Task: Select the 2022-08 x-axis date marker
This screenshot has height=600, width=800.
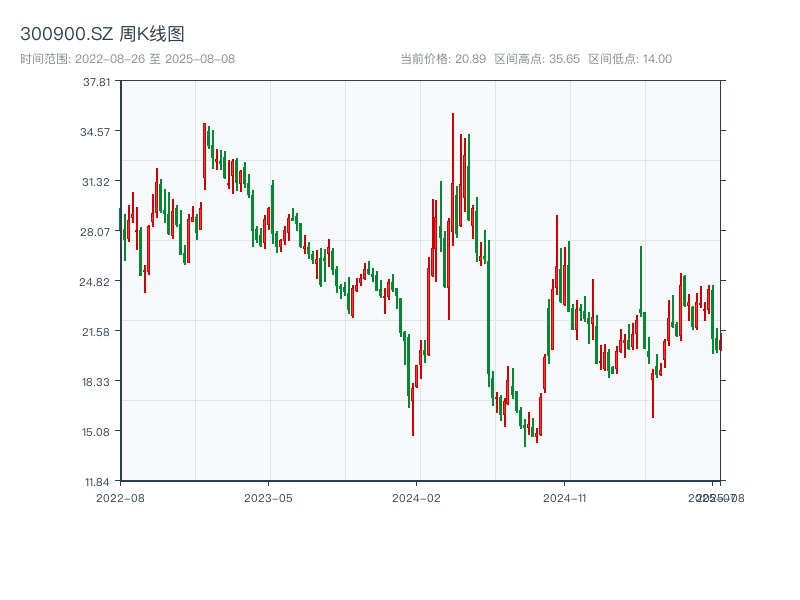Action: tap(120, 497)
